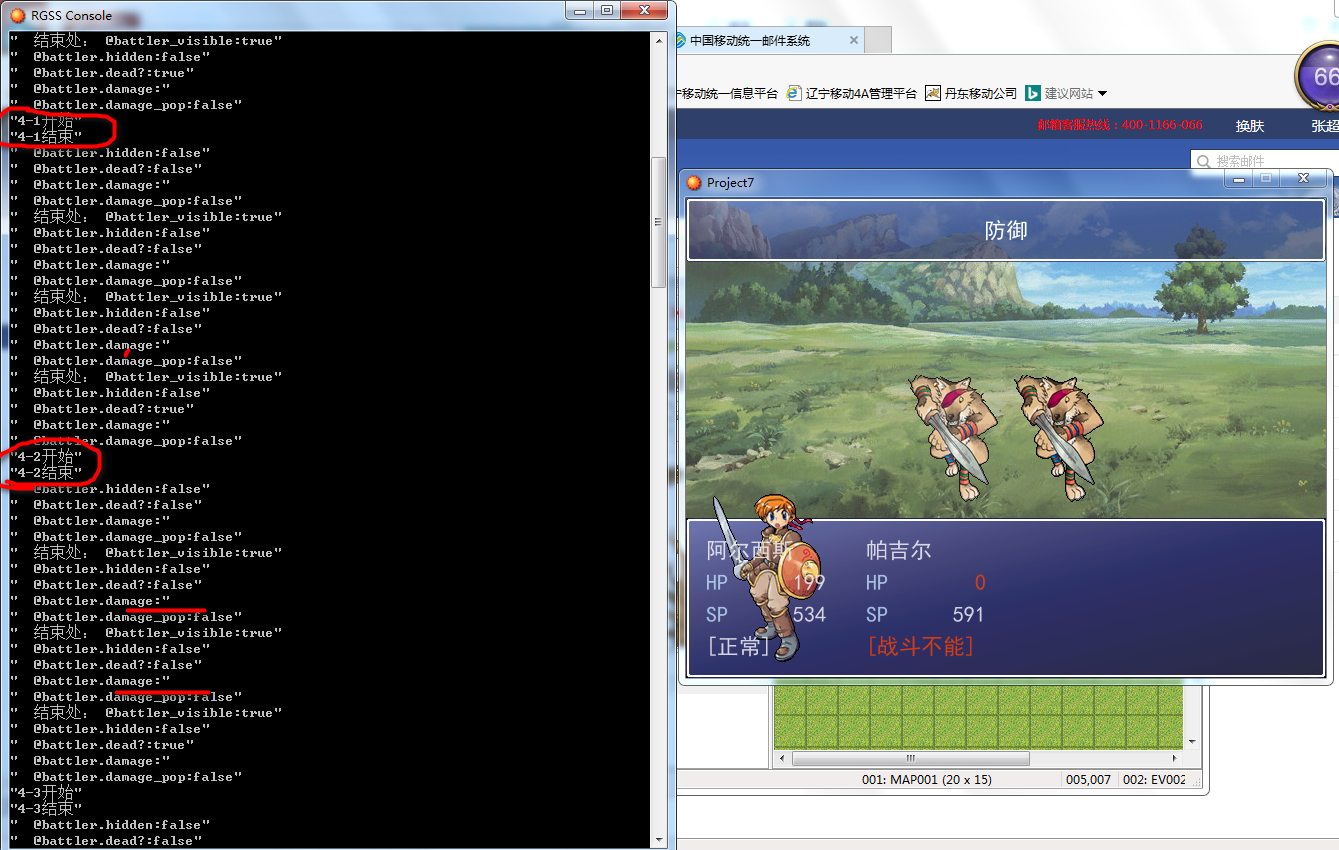1339x850 pixels.
Task: Expand the 建议网站 dropdown arrow
Action: click(x=1102, y=94)
